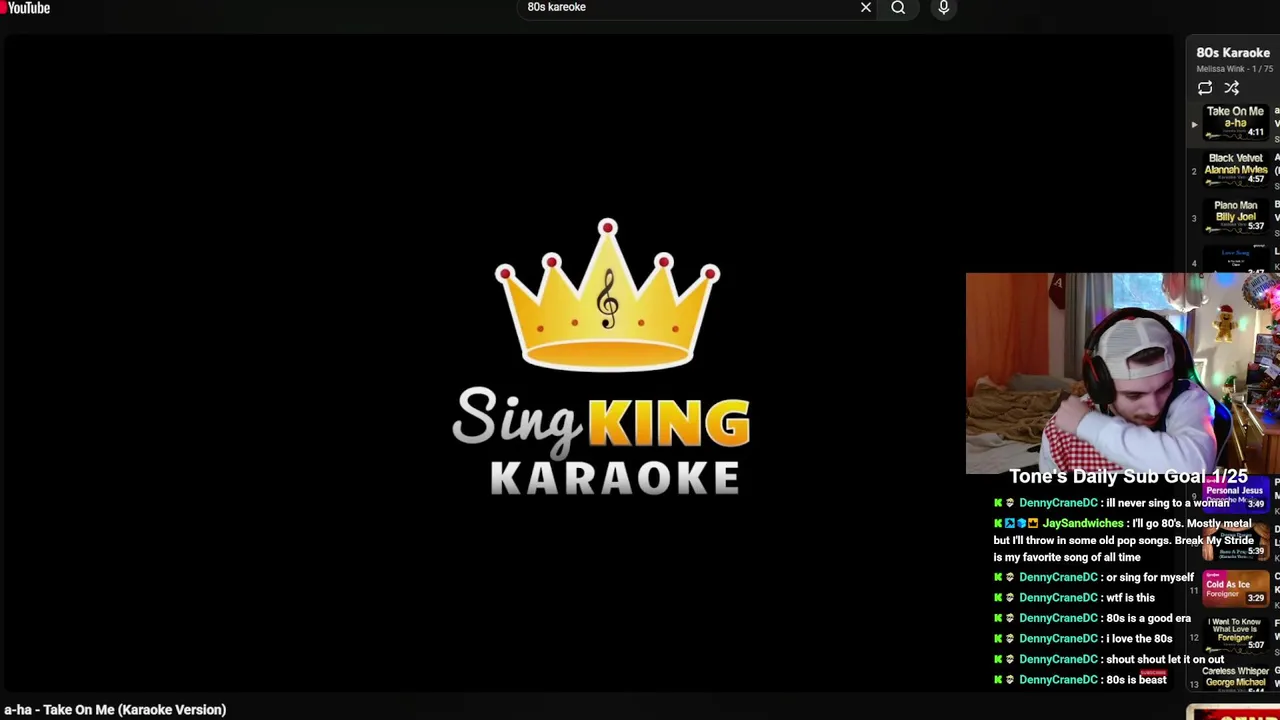Click 'i love the 80s' chat message
This screenshot has height=720, width=1280.
1139,639
